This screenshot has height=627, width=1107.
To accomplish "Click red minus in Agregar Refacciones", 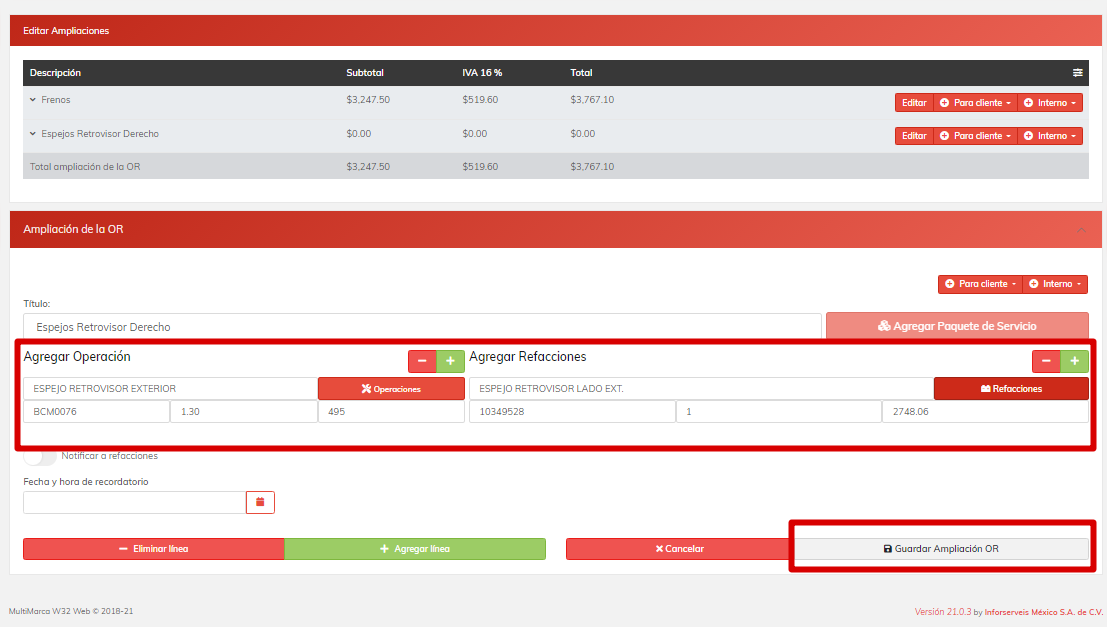I will (x=1046, y=361).
